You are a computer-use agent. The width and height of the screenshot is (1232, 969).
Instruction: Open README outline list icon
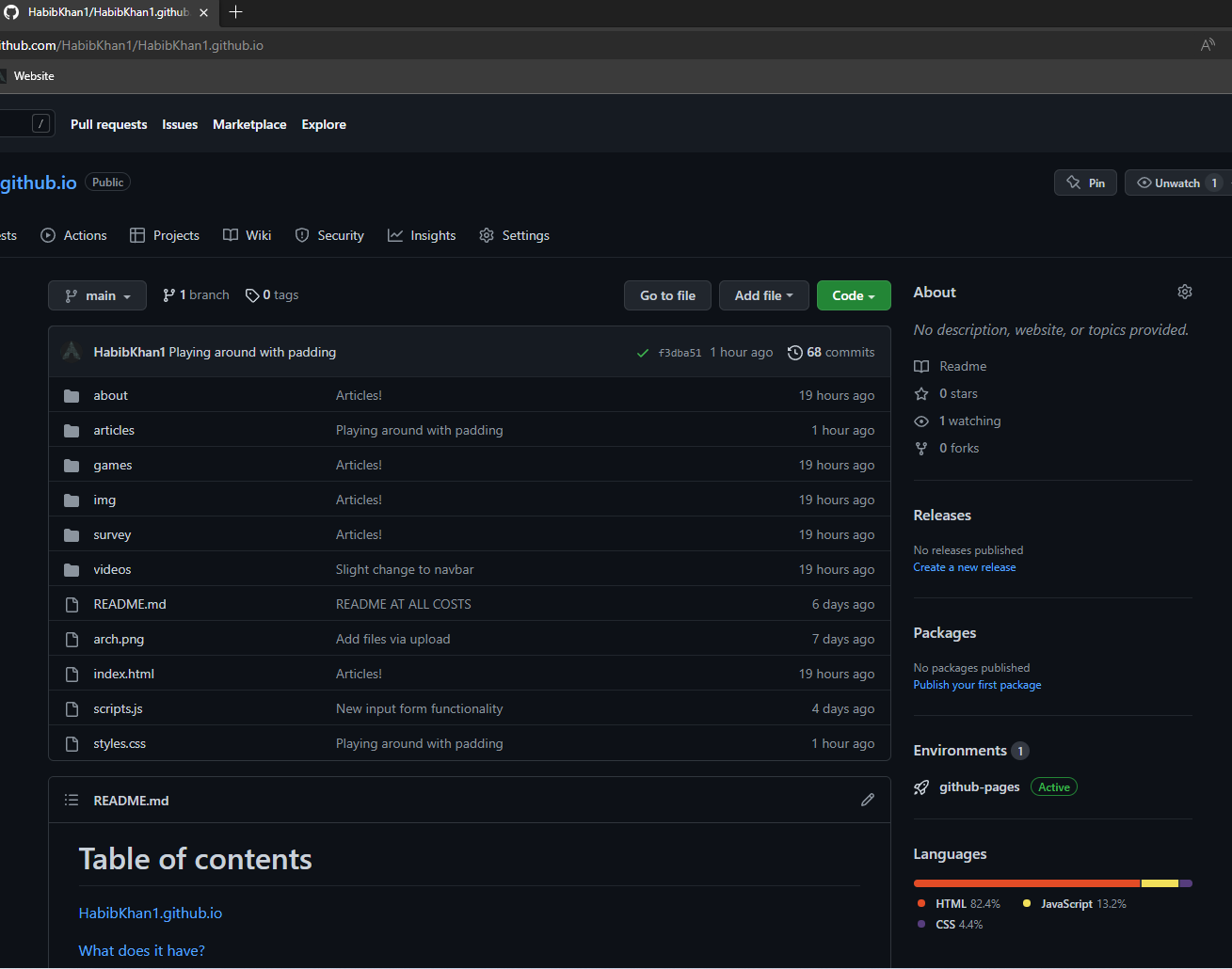[72, 800]
